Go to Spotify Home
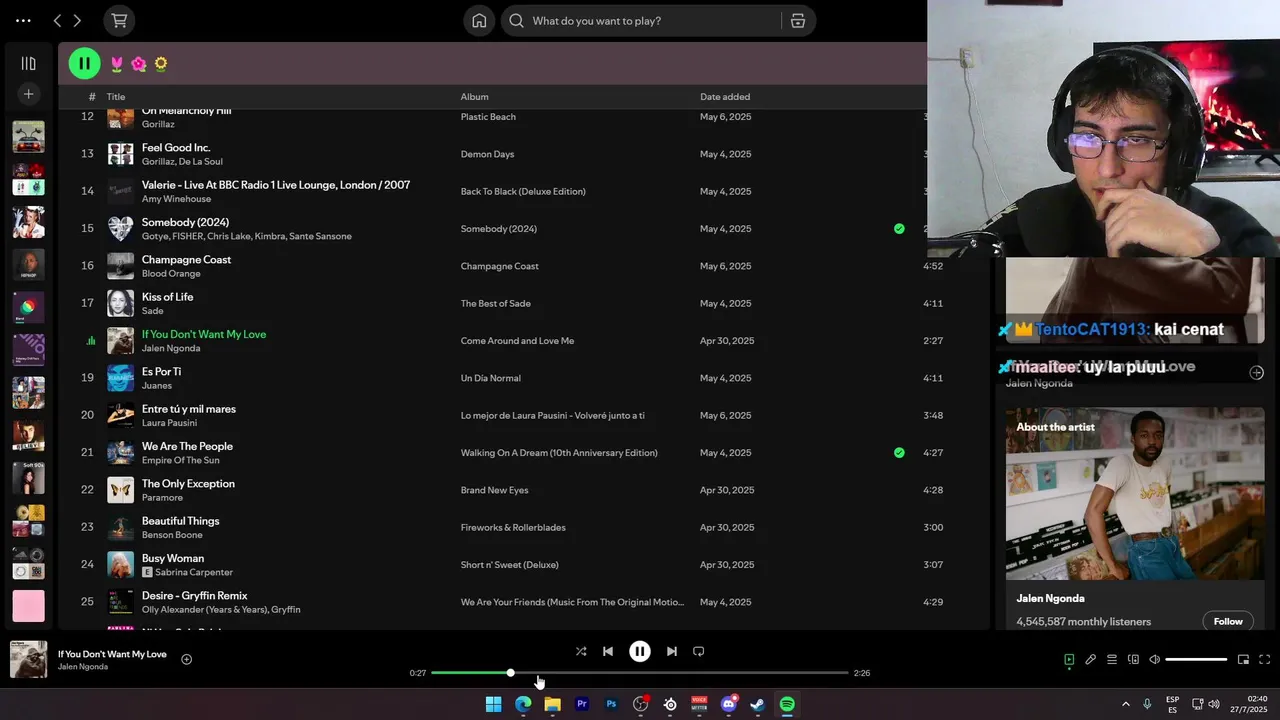 479,20
